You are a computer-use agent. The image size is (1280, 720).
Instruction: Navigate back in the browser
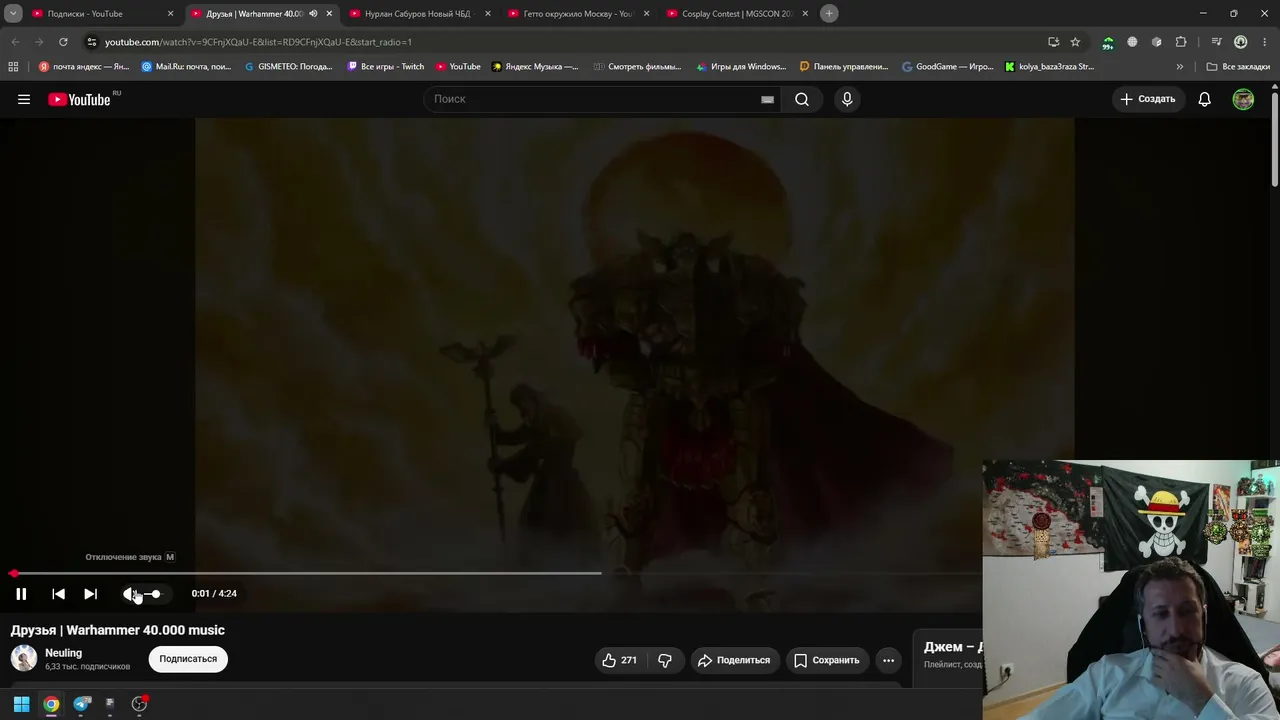[x=15, y=42]
